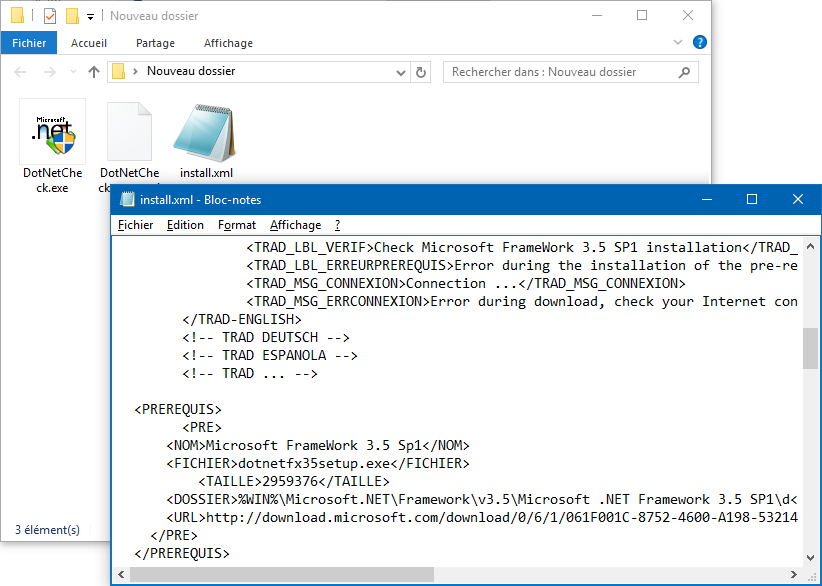Click Notepad scroll left arrow

[x=121, y=574]
